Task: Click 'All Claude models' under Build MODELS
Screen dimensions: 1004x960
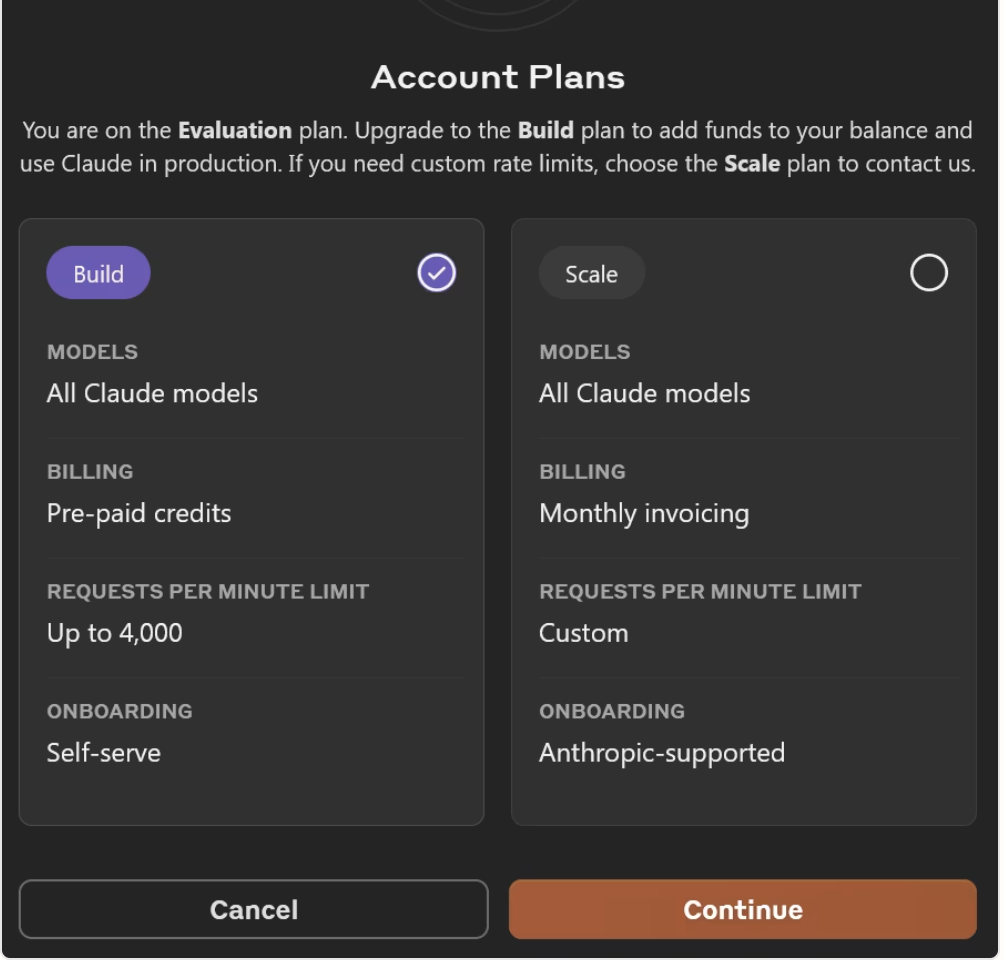Action: (153, 393)
